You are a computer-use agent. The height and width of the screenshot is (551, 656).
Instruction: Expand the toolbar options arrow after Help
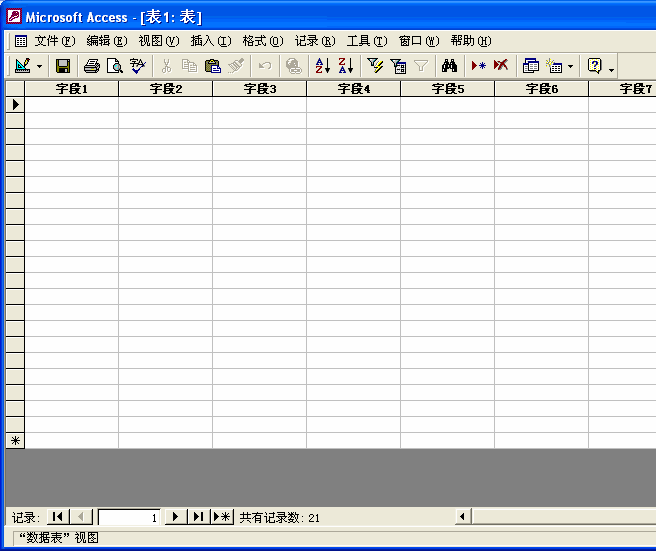pos(611,69)
